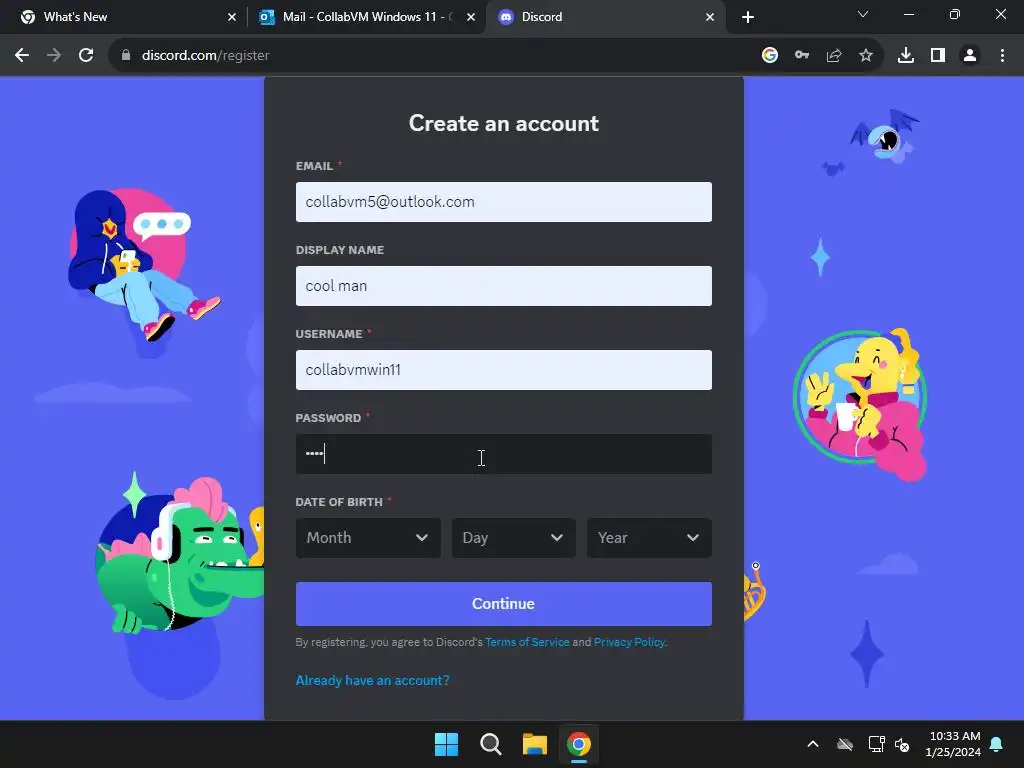Click the browser forward arrow

tap(54, 56)
